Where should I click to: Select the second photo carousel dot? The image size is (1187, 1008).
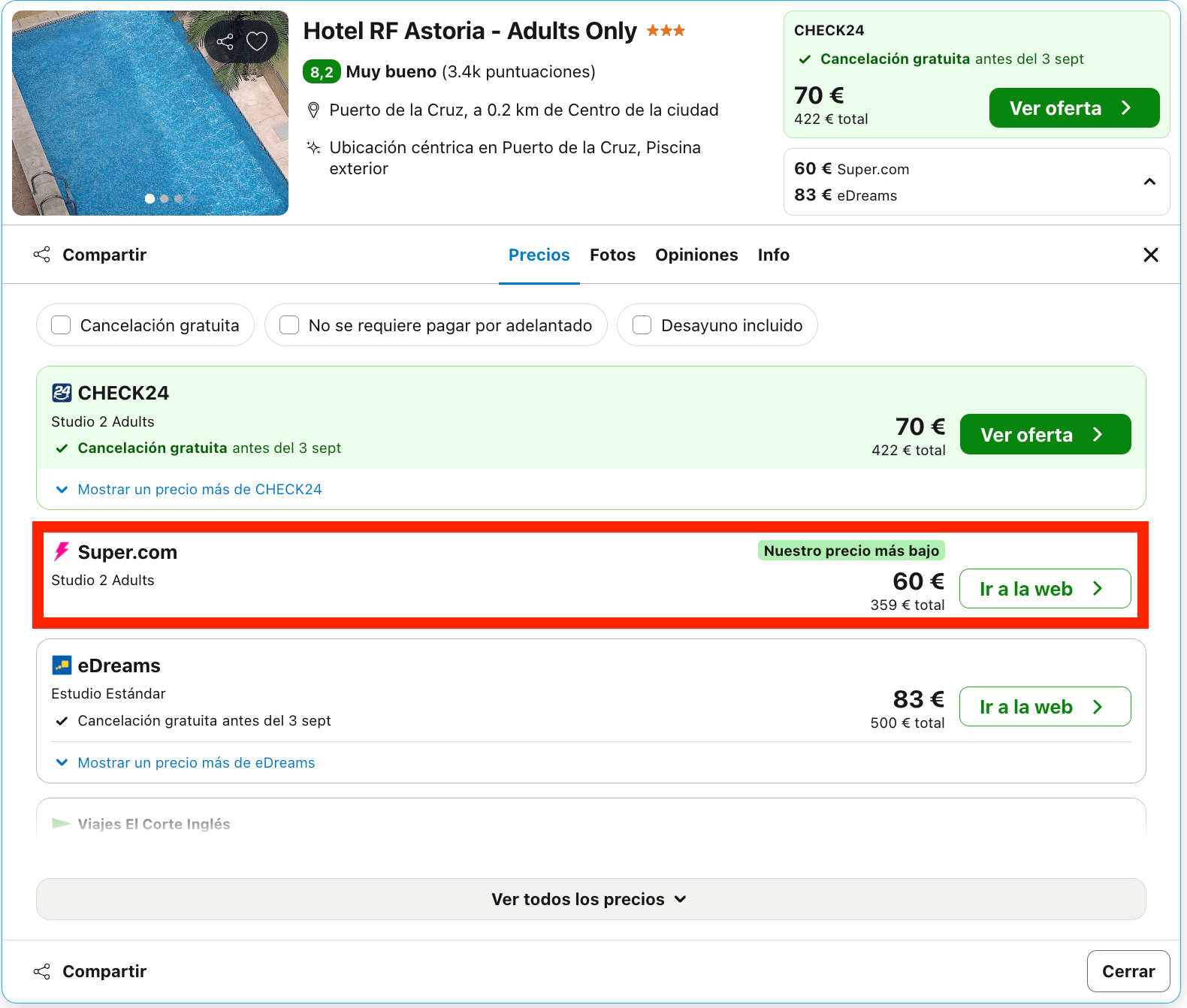164,199
